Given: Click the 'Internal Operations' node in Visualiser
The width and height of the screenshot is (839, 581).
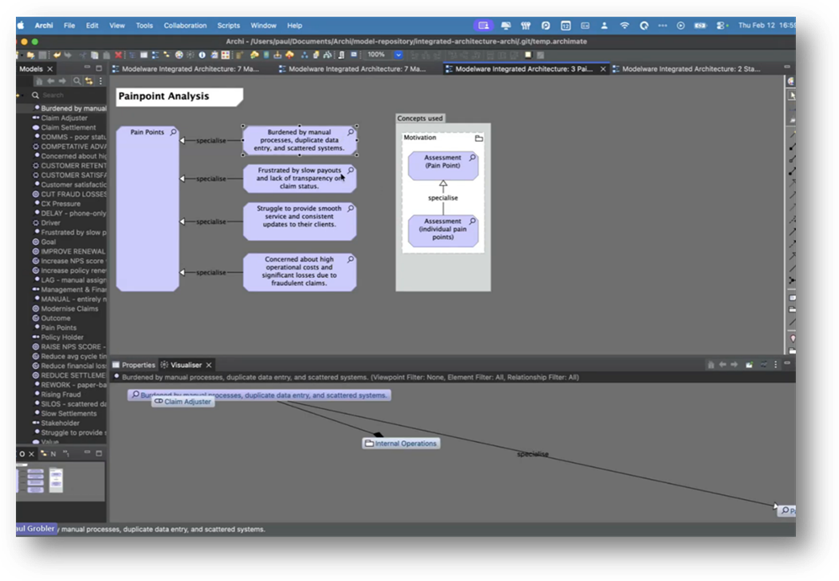Looking at the screenshot, I should coord(401,444).
